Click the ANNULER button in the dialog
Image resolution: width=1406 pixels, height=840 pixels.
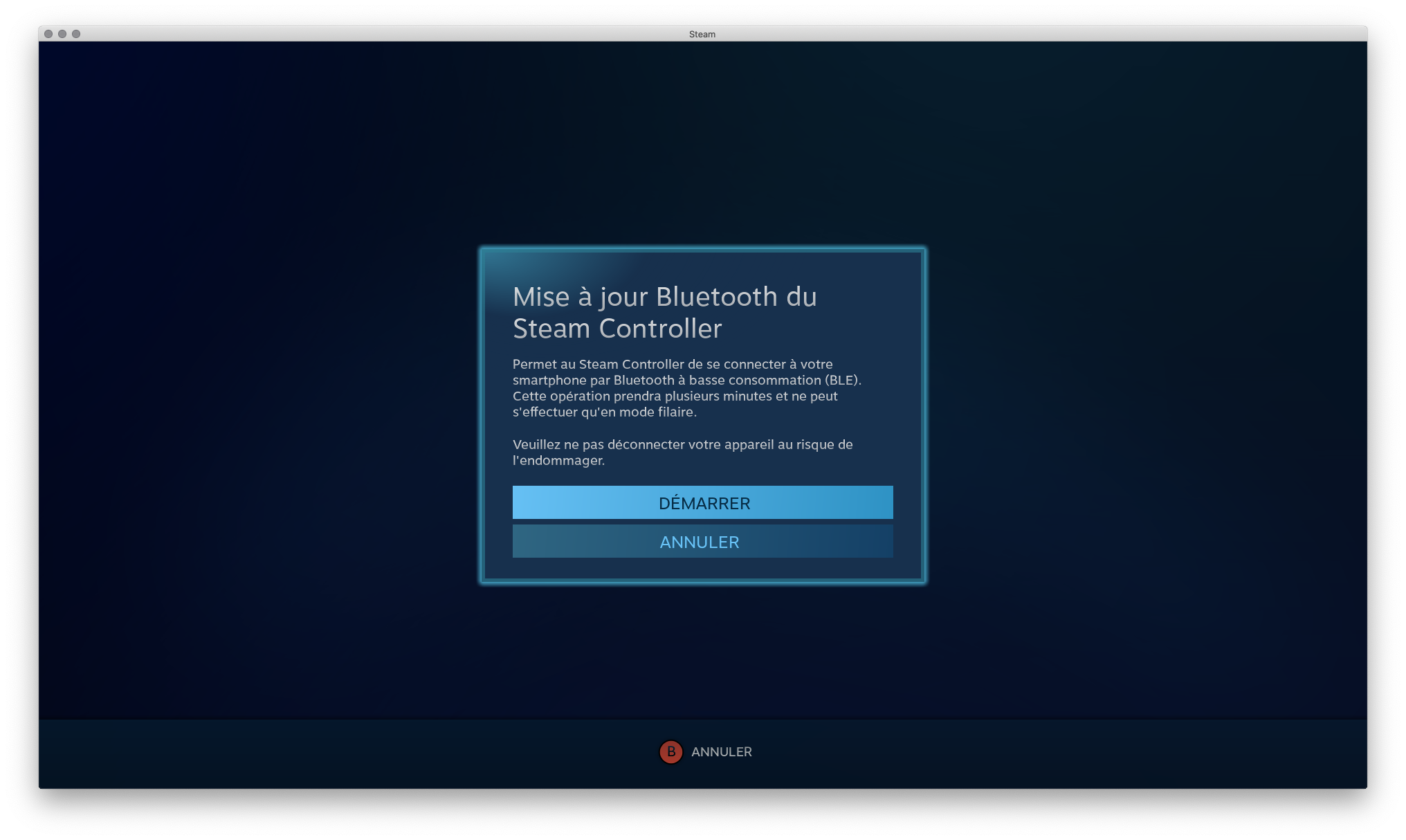click(x=702, y=541)
